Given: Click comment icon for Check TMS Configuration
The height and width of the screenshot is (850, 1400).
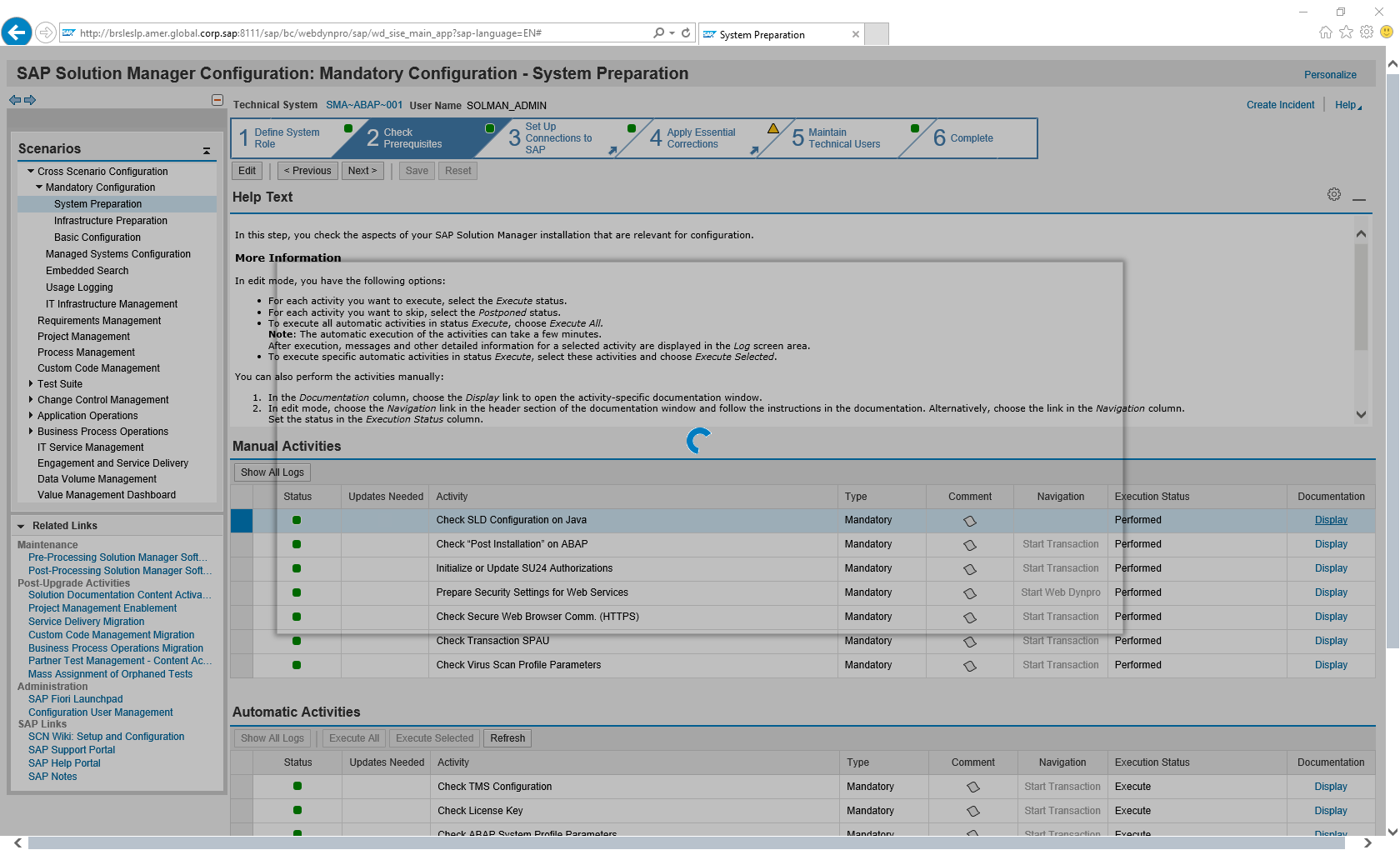Looking at the screenshot, I should click(972, 787).
